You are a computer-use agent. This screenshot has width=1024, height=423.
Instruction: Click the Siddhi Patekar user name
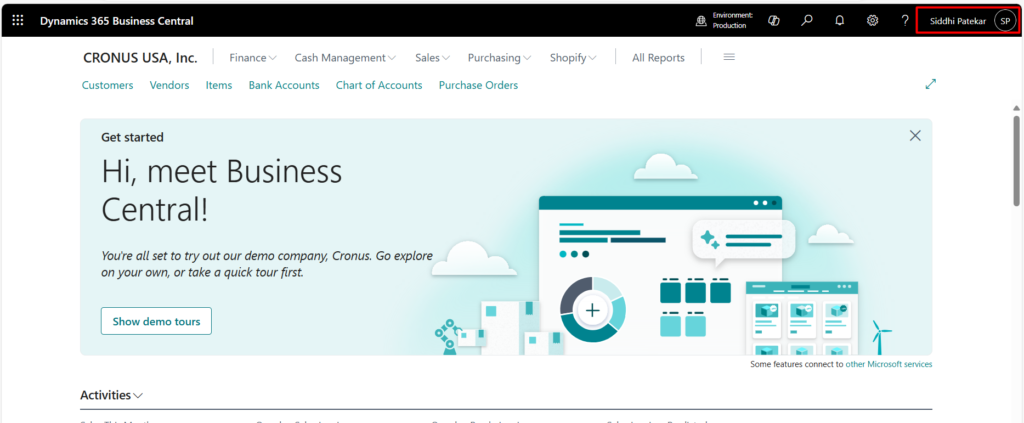point(957,21)
